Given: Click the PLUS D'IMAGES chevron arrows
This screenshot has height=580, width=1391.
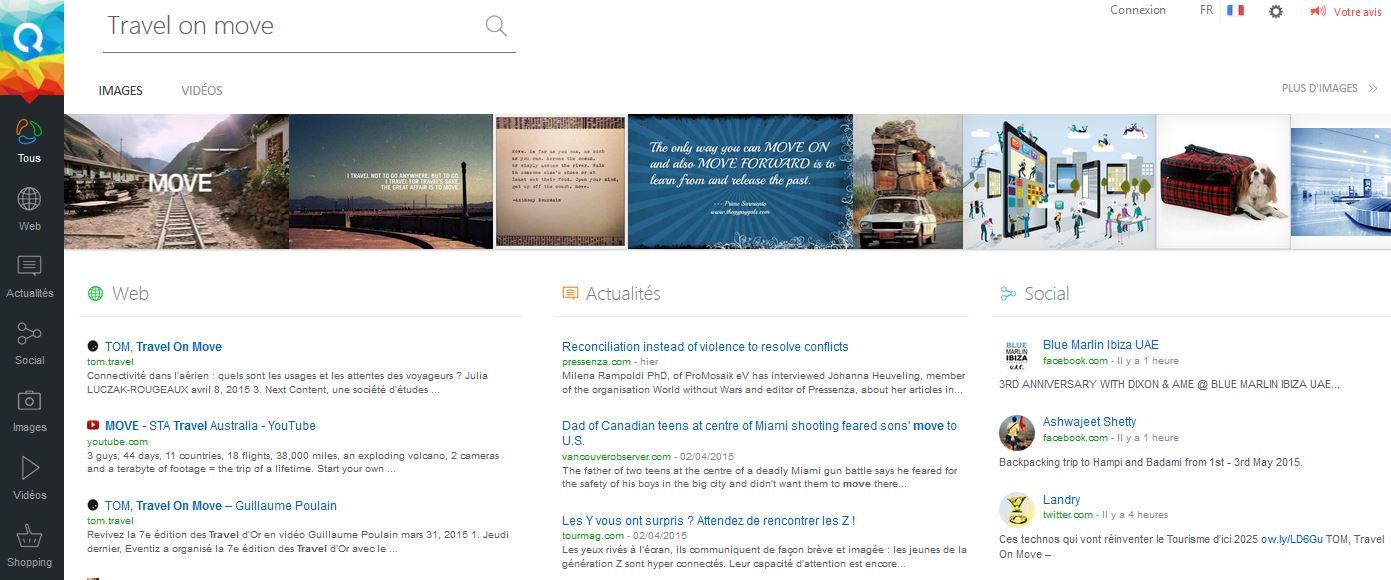Looking at the screenshot, I should [x=1373, y=89].
